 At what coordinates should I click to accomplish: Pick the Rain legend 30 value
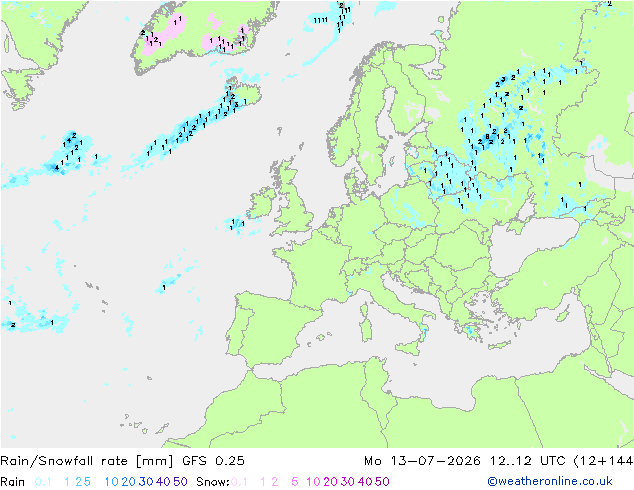coord(146,482)
